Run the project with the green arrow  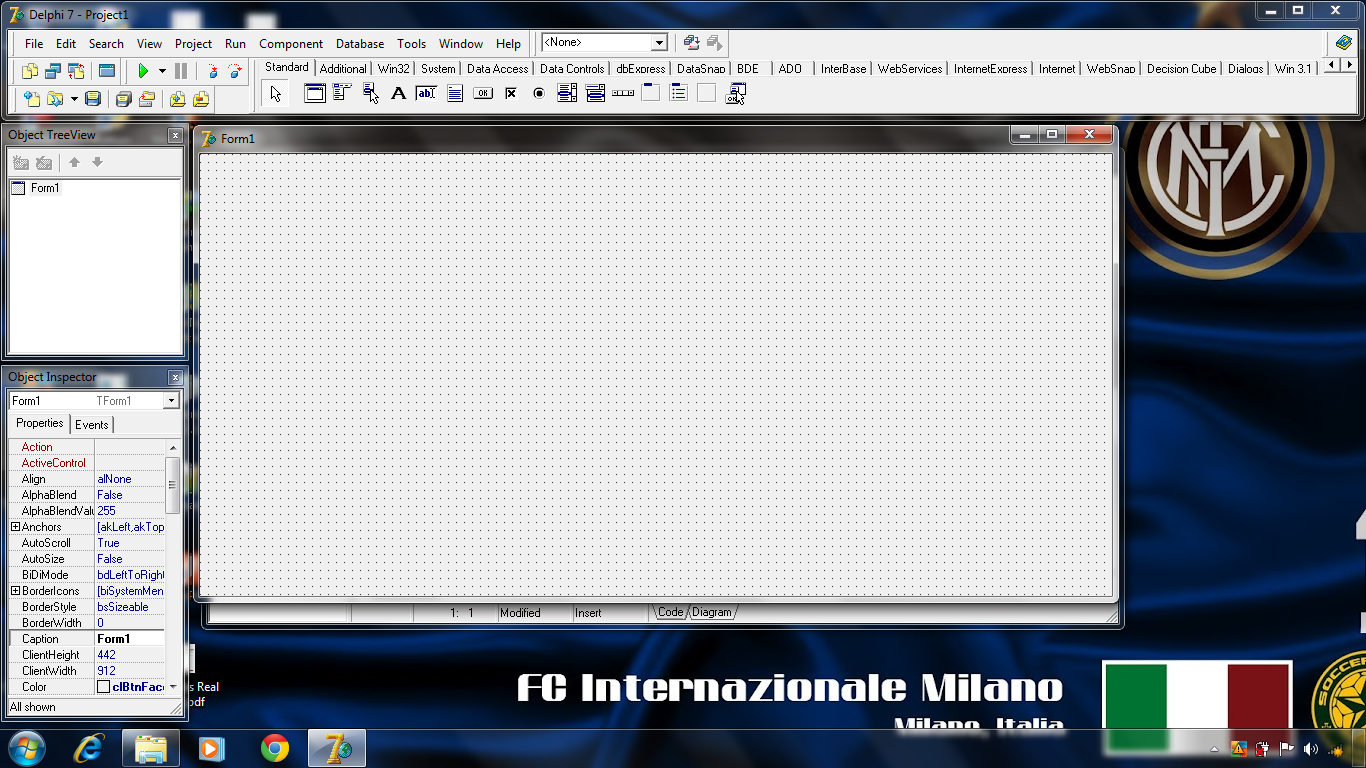(x=143, y=71)
